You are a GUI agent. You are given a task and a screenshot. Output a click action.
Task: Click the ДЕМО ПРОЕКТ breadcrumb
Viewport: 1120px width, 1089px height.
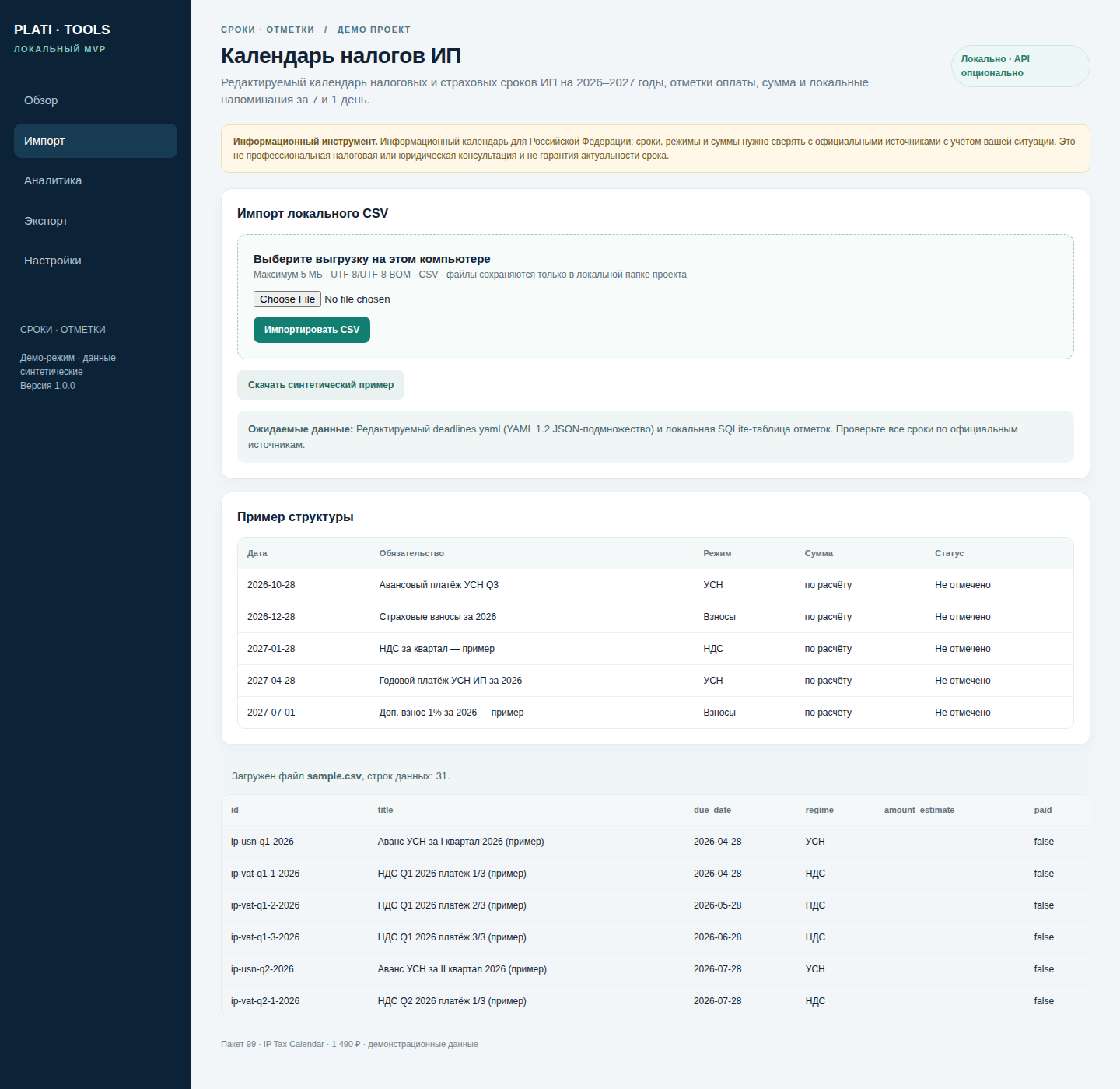[x=374, y=30]
